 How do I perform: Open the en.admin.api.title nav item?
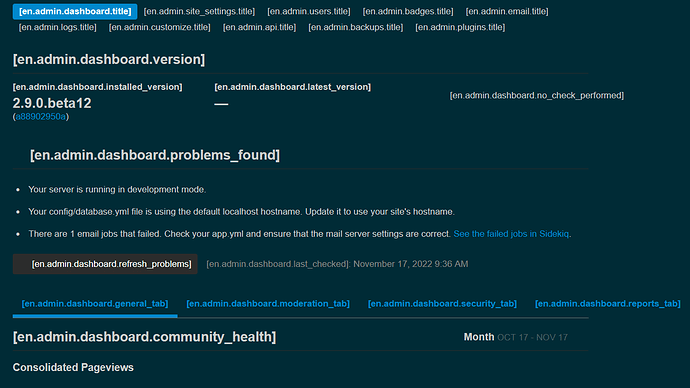pyautogui.click(x=260, y=27)
